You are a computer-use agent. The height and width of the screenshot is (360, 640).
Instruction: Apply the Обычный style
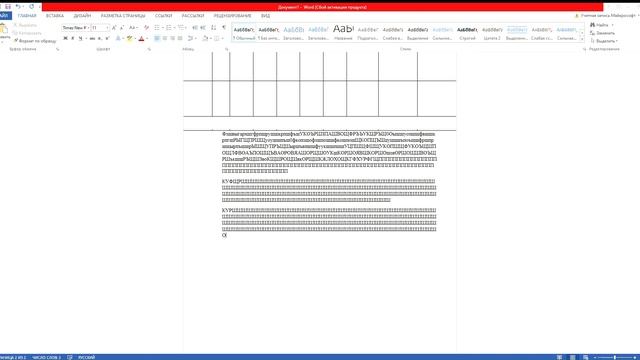coord(244,33)
